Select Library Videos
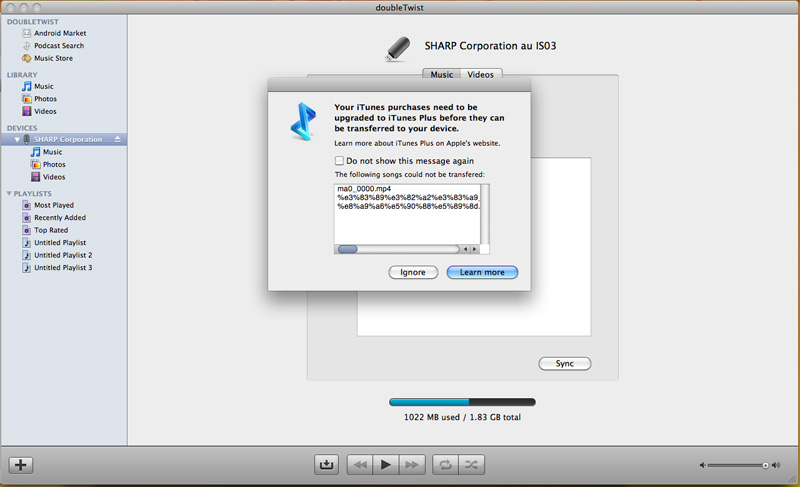The width and height of the screenshot is (800, 487). click(x=45, y=111)
